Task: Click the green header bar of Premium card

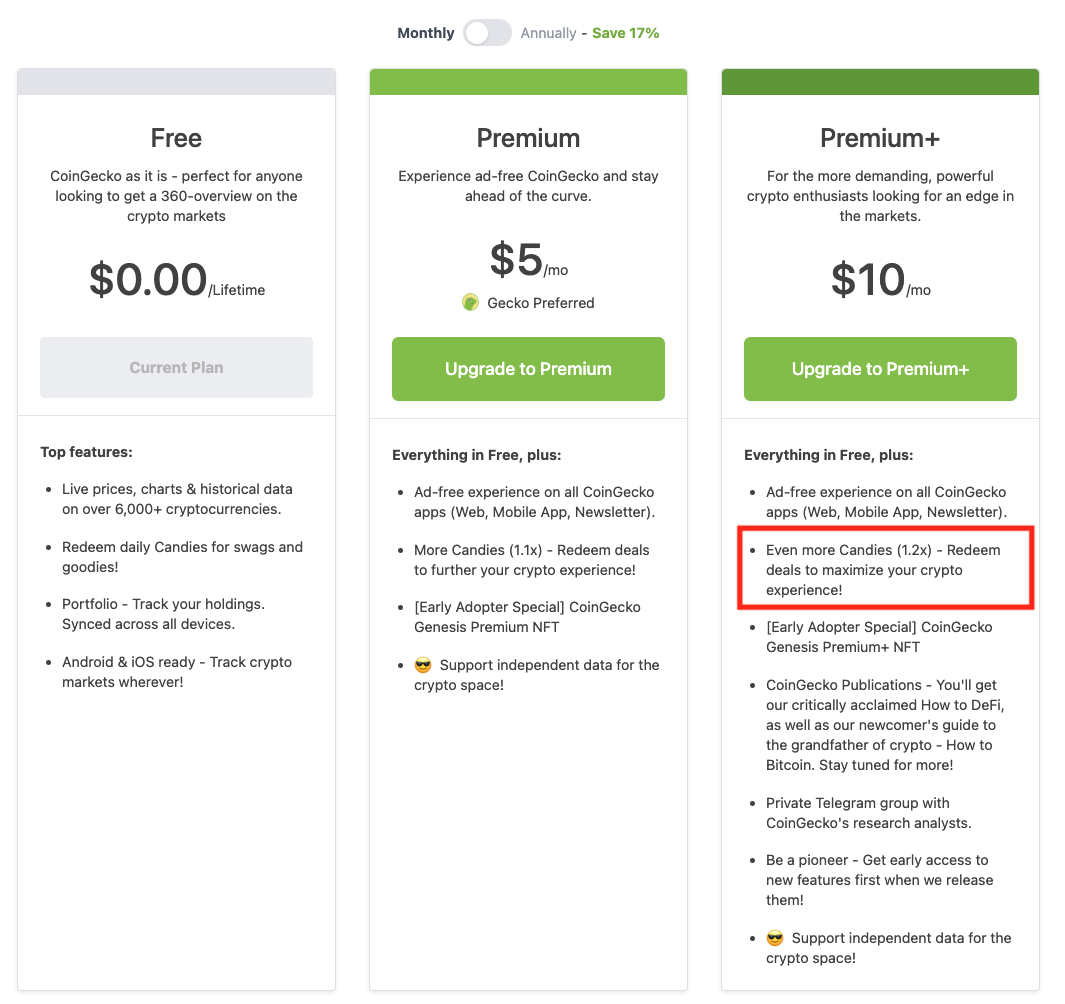Action: (x=528, y=81)
